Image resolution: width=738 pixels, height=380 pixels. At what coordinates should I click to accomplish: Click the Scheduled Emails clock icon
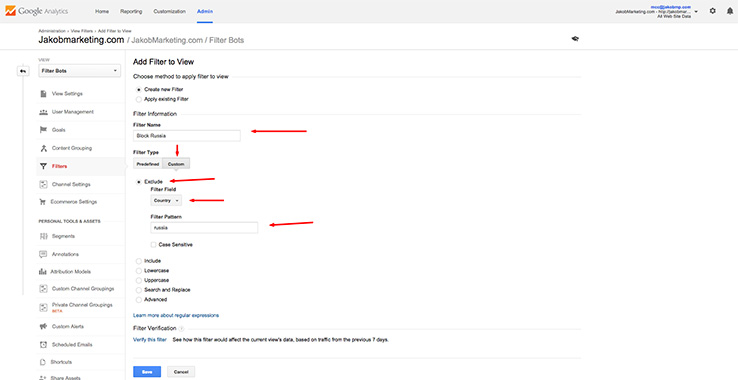43,345
